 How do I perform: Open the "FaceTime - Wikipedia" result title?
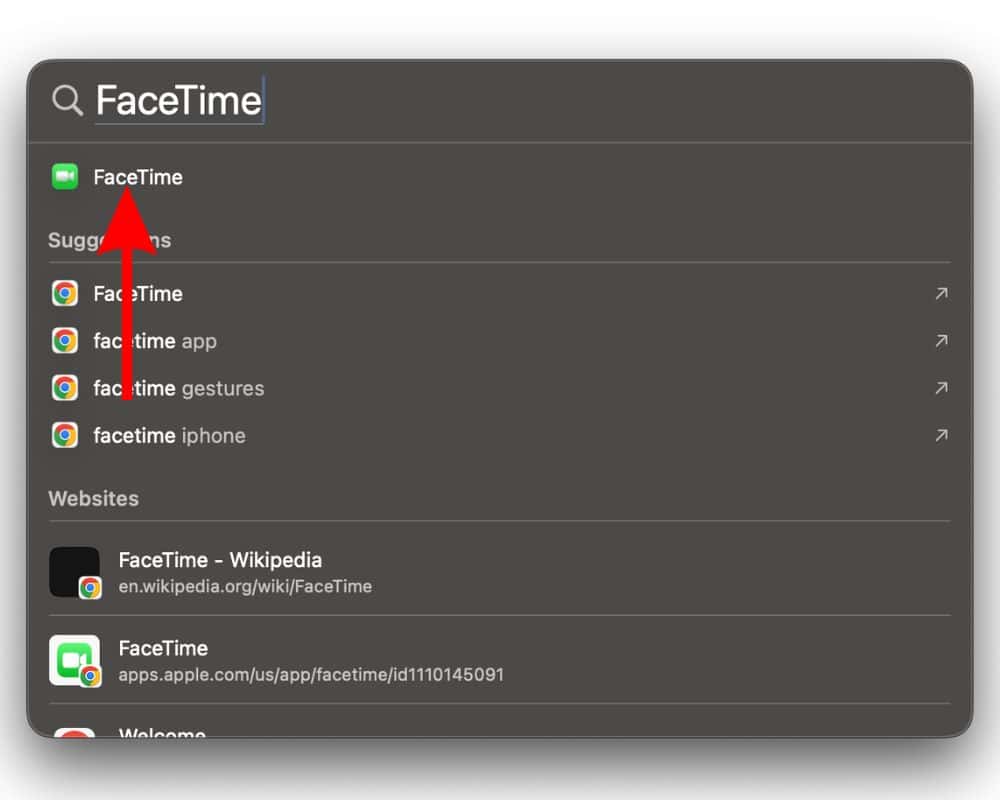[220, 560]
